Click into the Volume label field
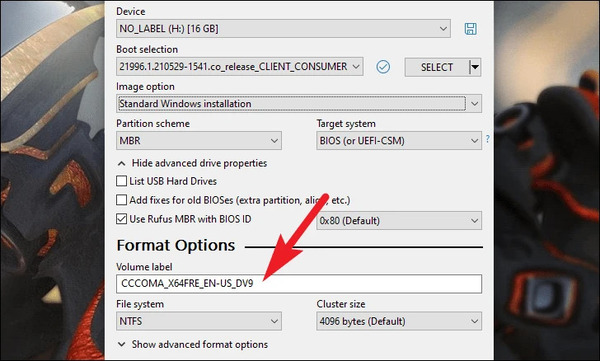The width and height of the screenshot is (600, 361). [299, 284]
